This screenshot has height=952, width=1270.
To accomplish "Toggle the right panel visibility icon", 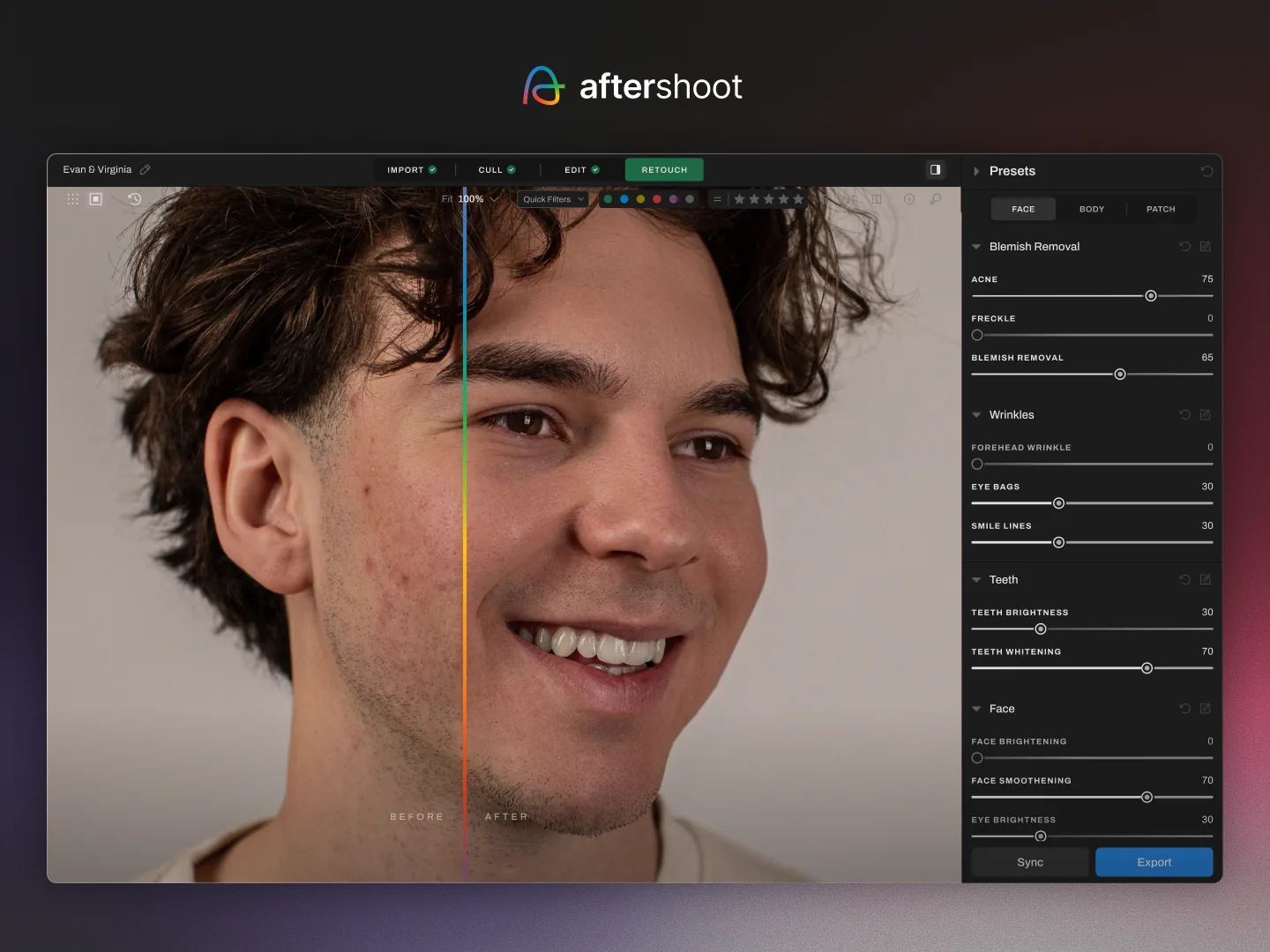I will [x=935, y=169].
